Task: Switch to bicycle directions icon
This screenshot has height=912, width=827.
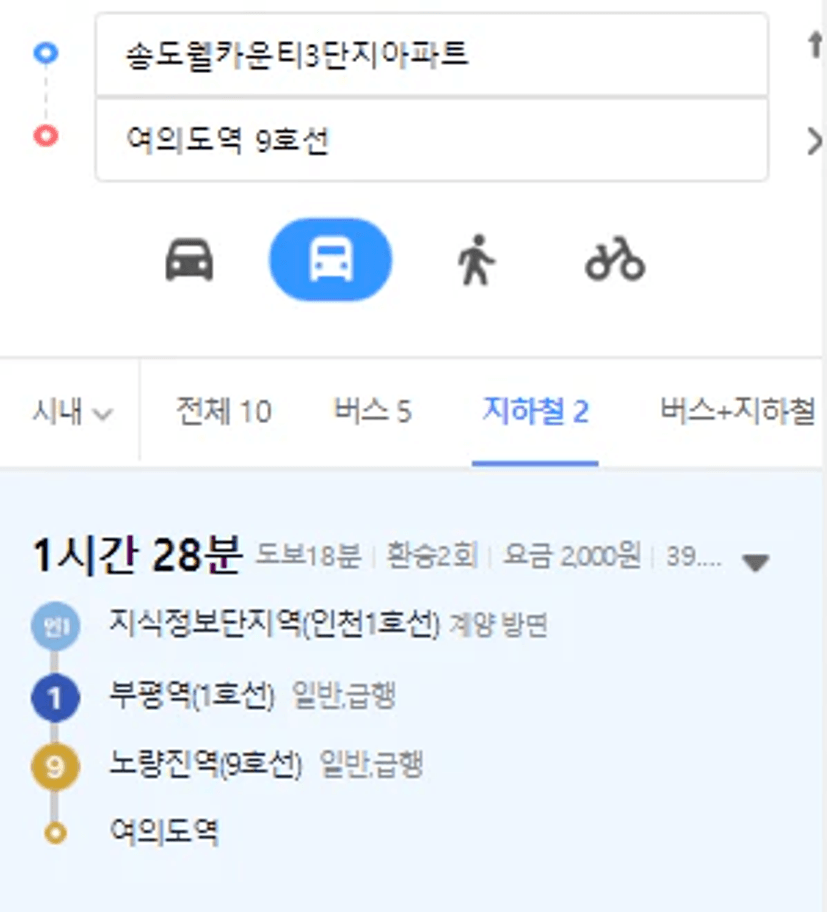Action: coord(615,259)
